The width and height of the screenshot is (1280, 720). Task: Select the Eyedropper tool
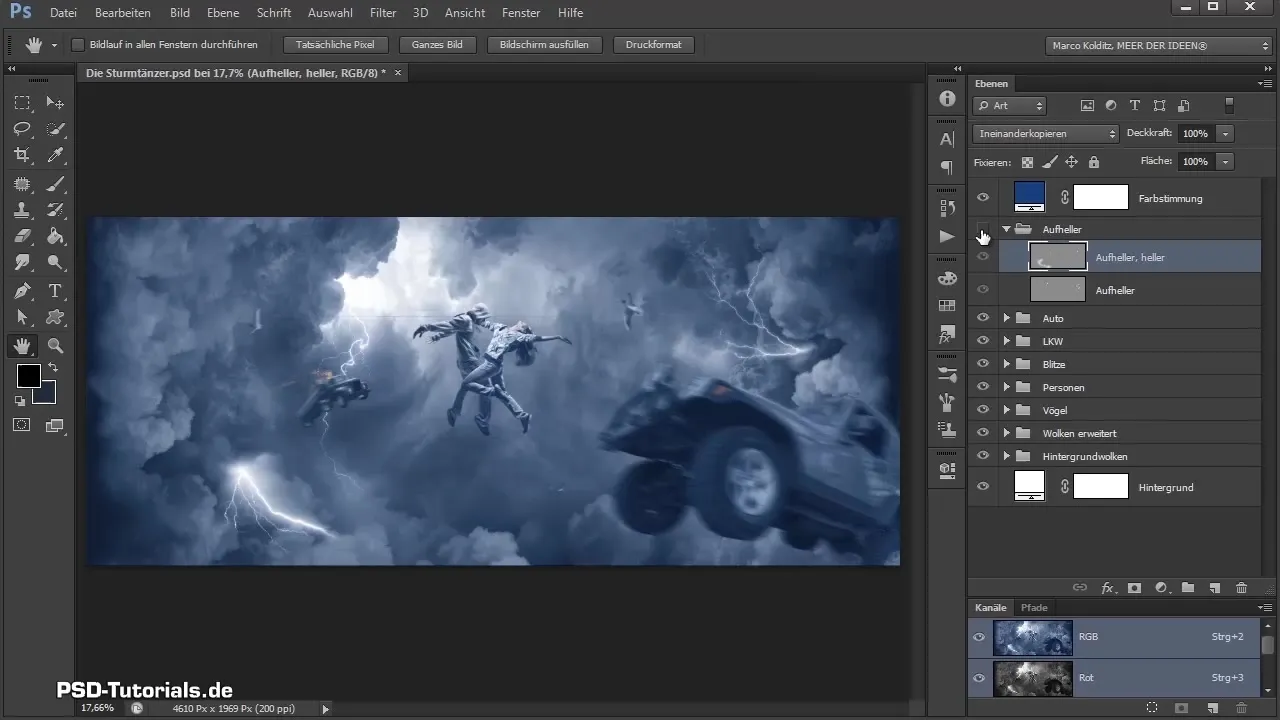coord(56,155)
